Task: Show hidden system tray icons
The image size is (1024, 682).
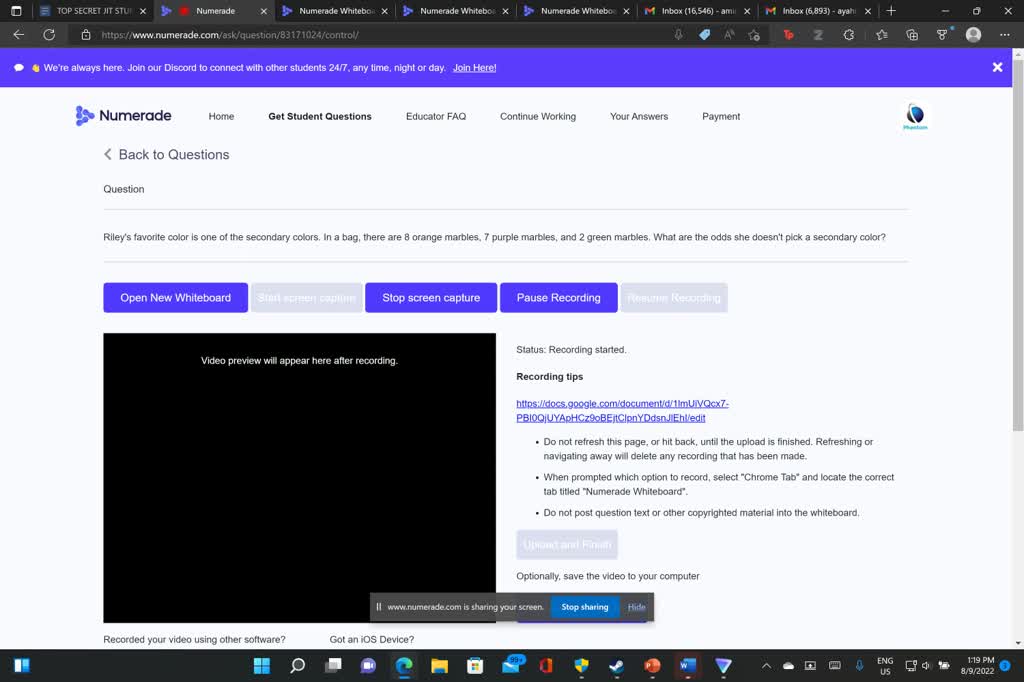Action: [x=766, y=665]
